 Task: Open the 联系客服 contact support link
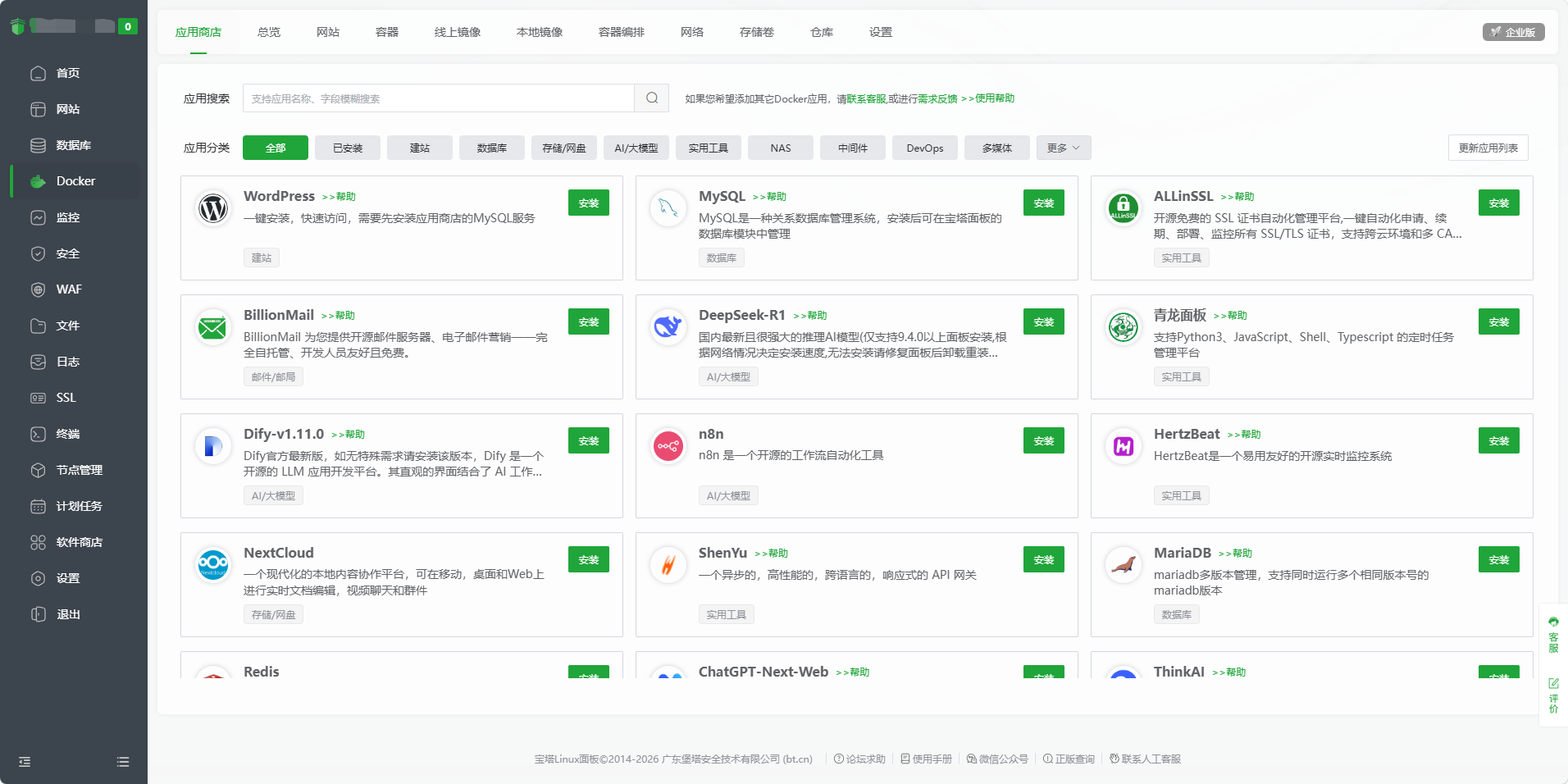coord(867,98)
